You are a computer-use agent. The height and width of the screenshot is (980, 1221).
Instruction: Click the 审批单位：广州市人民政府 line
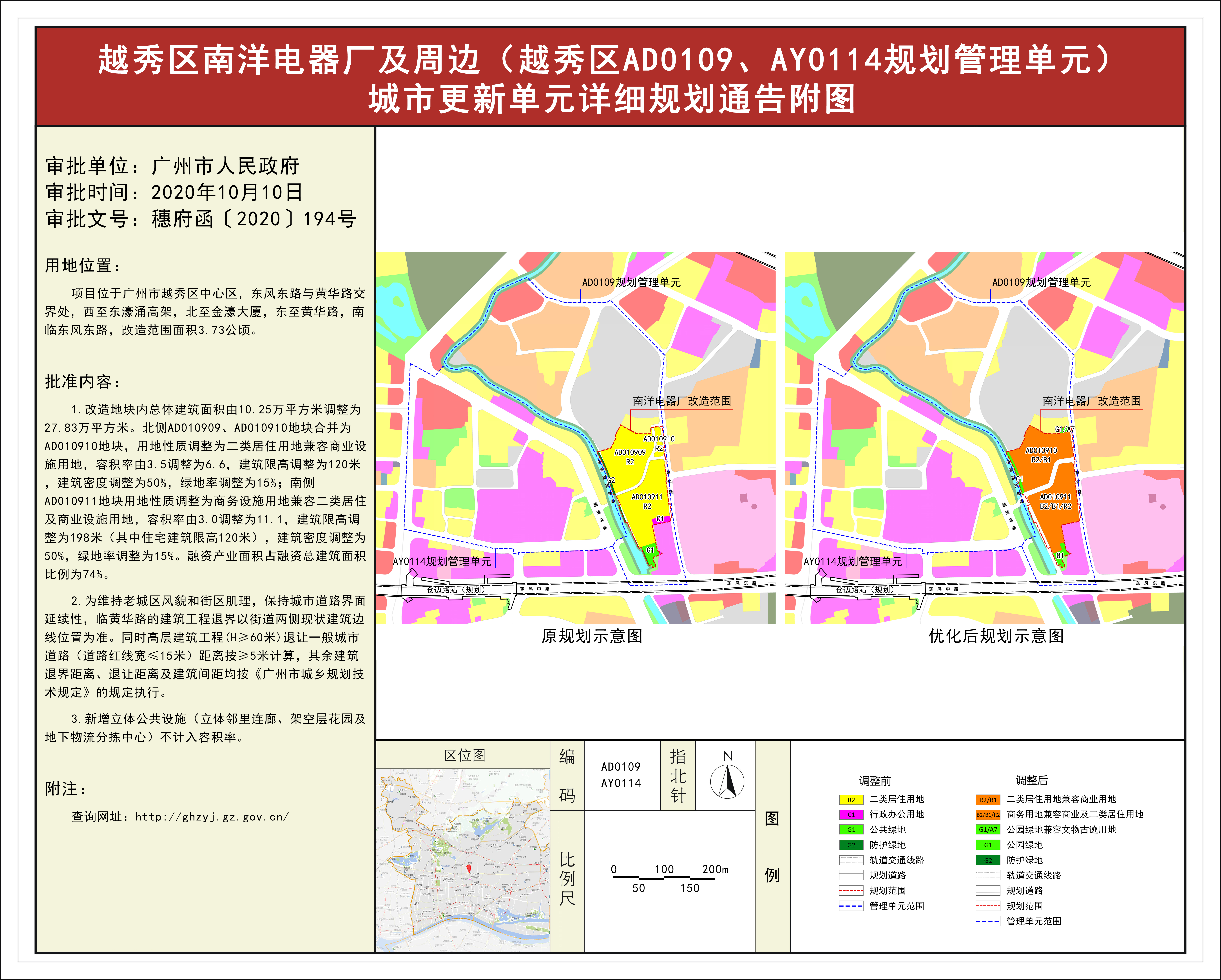[x=172, y=166]
